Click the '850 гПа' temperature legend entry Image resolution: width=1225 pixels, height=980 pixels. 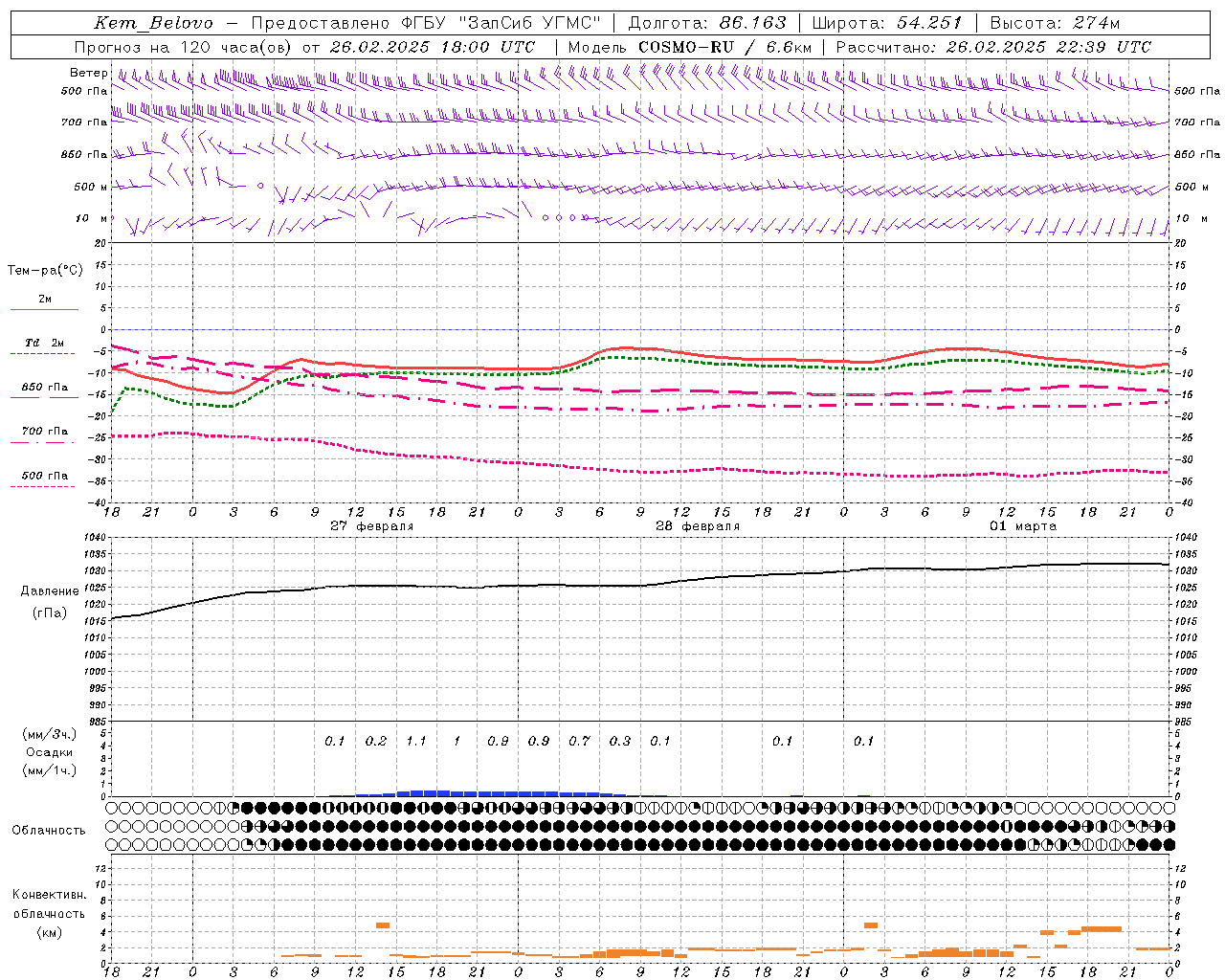coord(45,388)
